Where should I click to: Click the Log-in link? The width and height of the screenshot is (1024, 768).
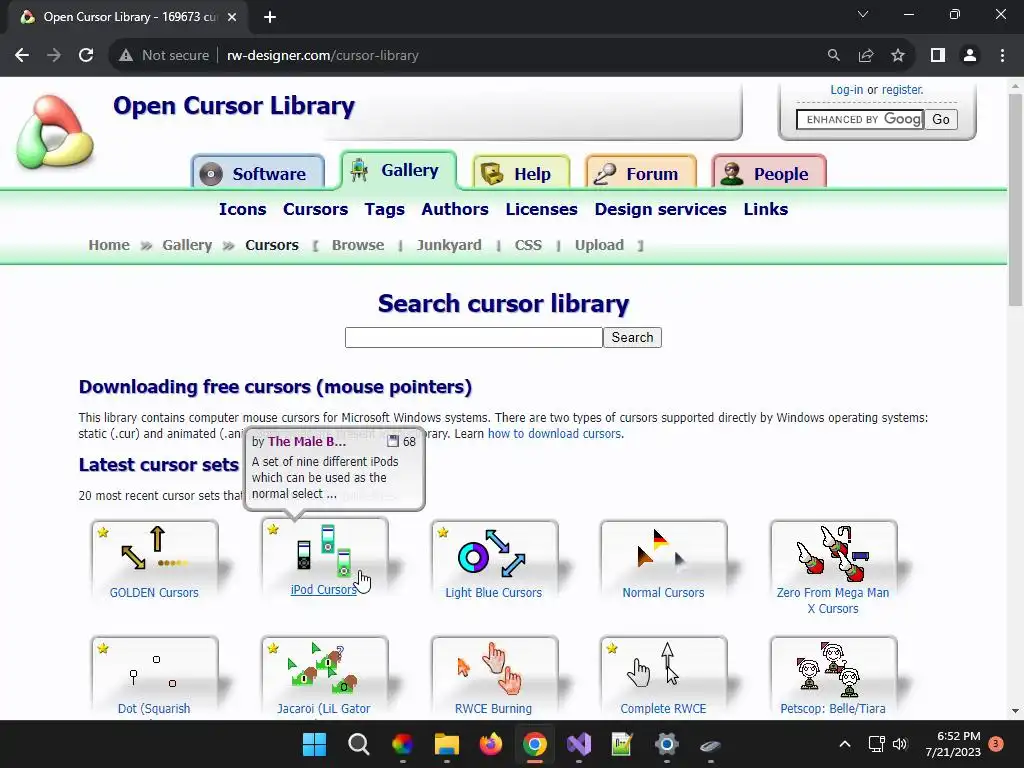(846, 89)
